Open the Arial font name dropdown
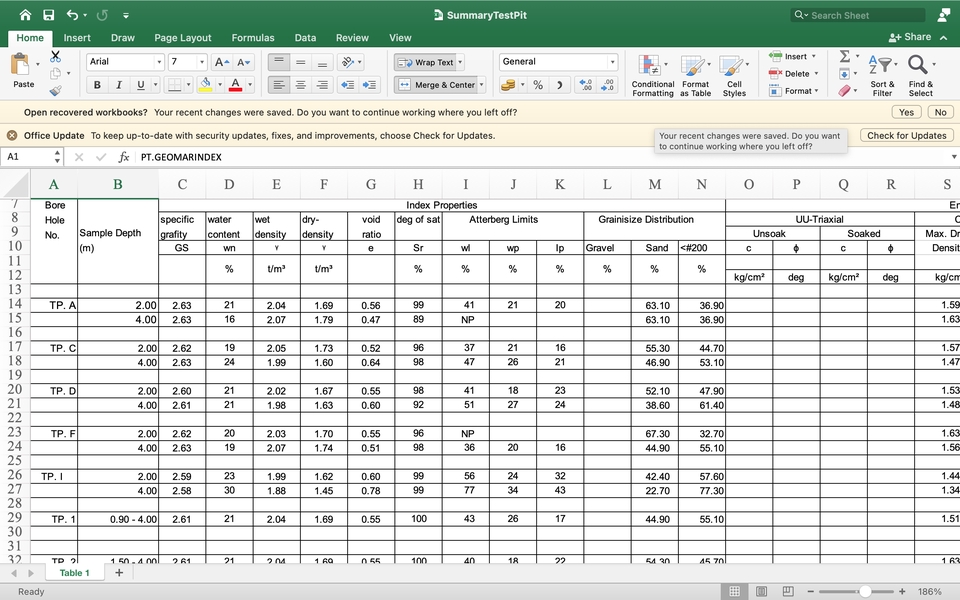This screenshot has width=960, height=600. pos(157,62)
